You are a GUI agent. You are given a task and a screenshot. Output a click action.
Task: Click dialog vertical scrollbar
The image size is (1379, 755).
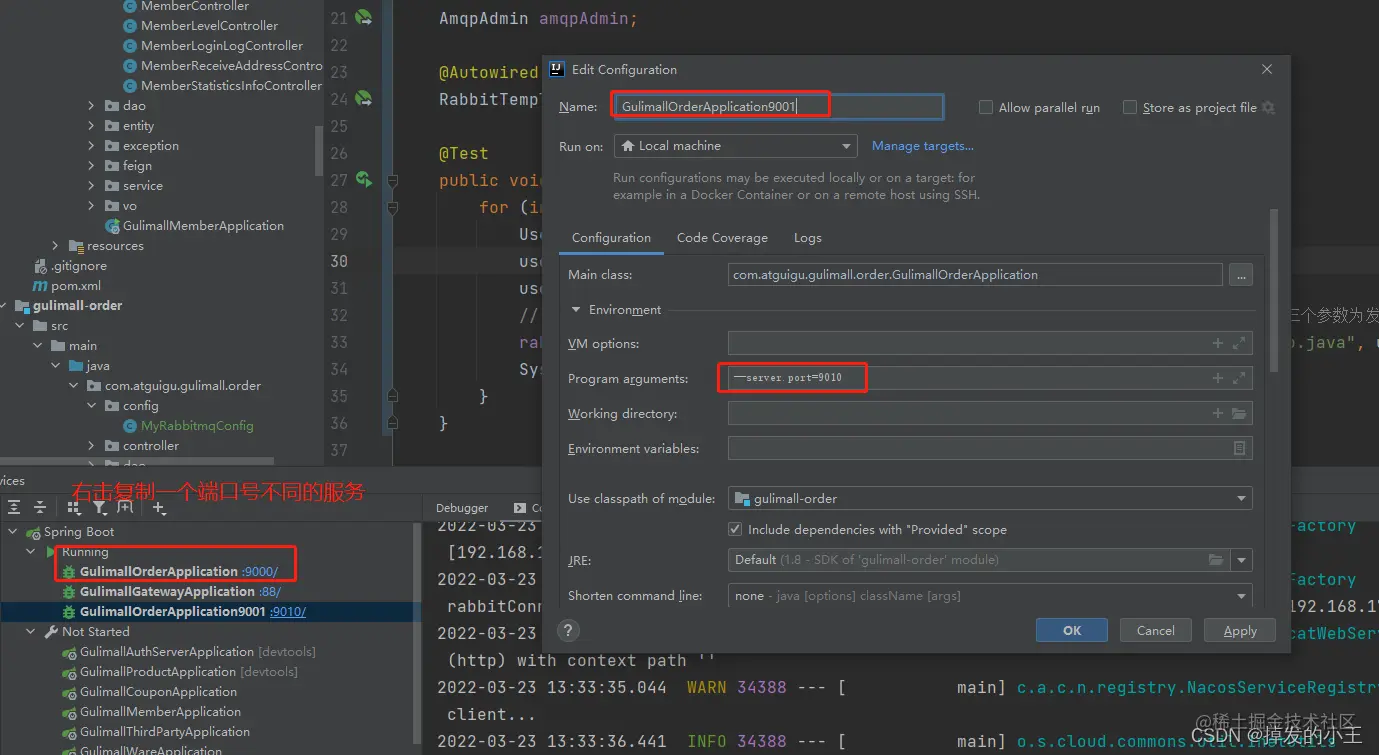1273,290
